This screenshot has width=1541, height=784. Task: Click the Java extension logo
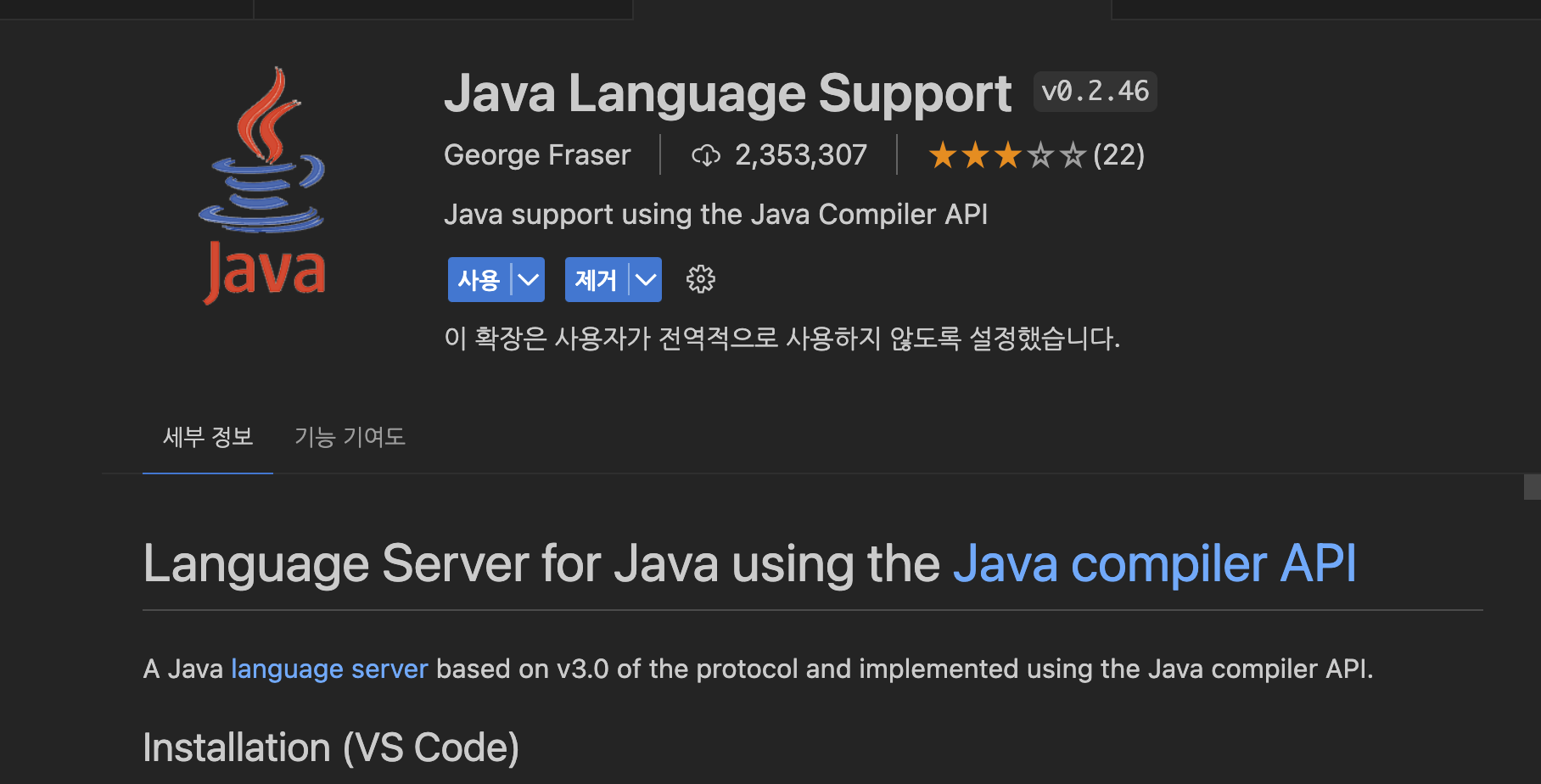[263, 186]
